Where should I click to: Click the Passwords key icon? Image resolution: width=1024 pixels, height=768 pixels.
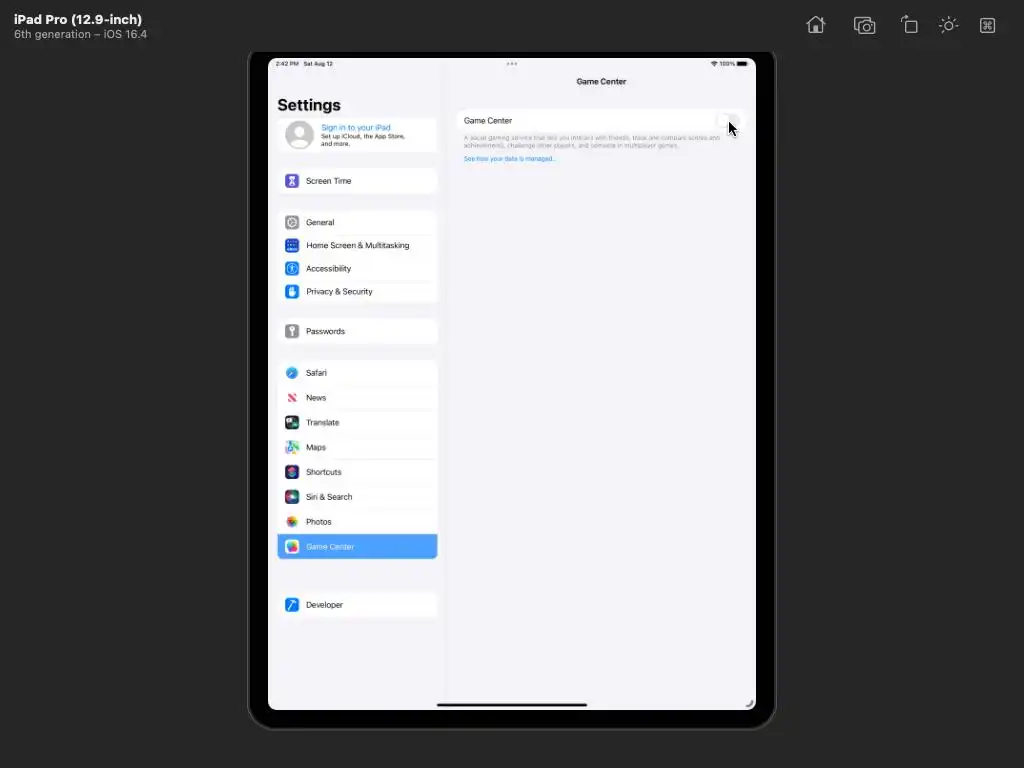292,331
